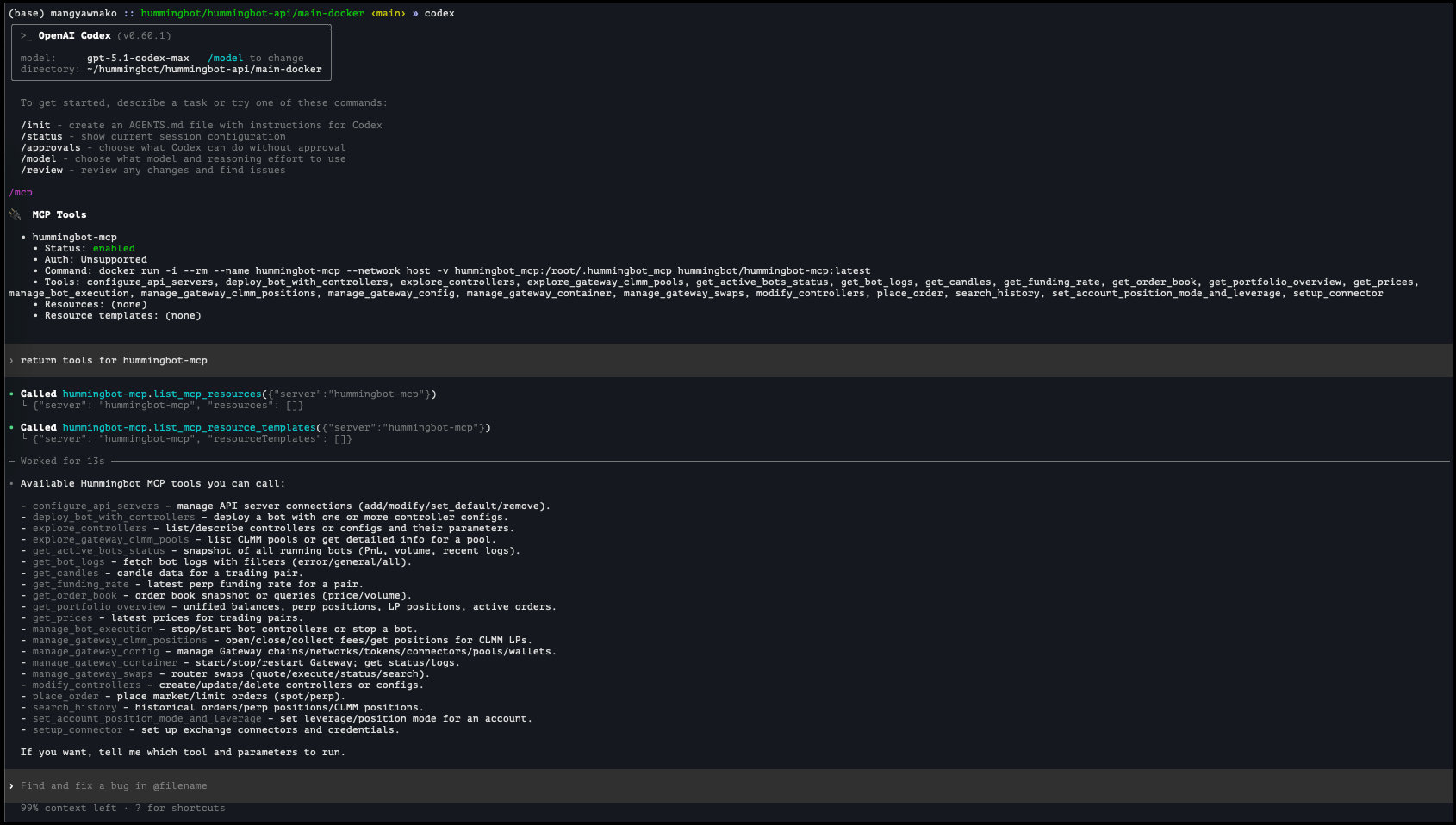Click the bullet next to hummingbot-mcp server name
The height and width of the screenshot is (825, 1456).
pos(23,236)
